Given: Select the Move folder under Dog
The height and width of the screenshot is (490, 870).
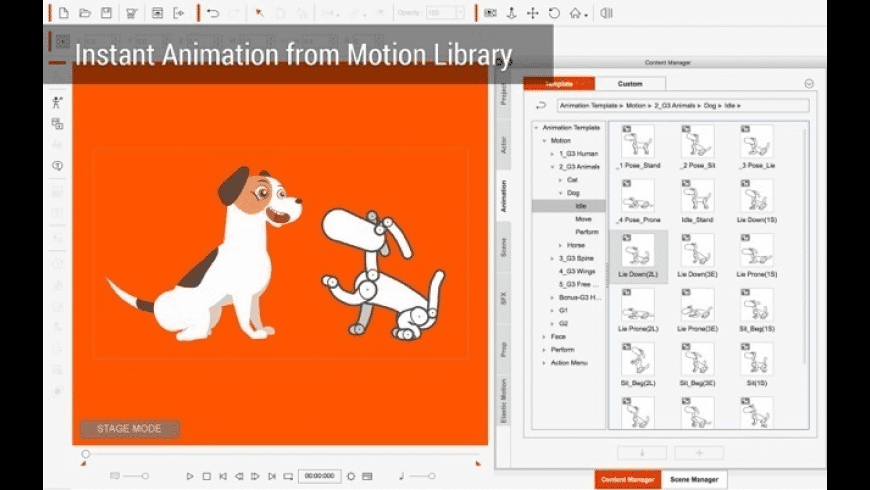Looking at the screenshot, I should [x=583, y=219].
